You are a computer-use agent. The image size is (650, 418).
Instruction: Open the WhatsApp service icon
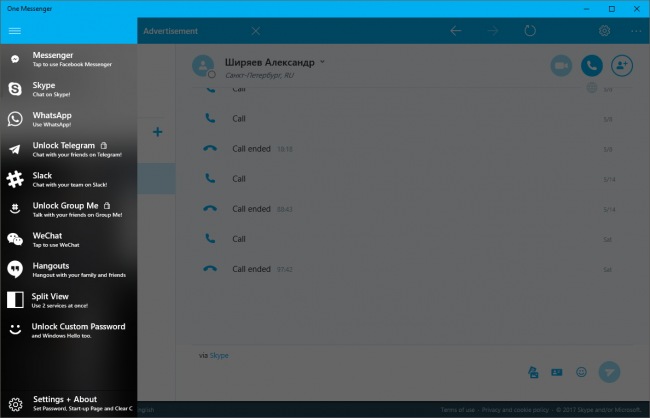pyautogui.click(x=15, y=119)
